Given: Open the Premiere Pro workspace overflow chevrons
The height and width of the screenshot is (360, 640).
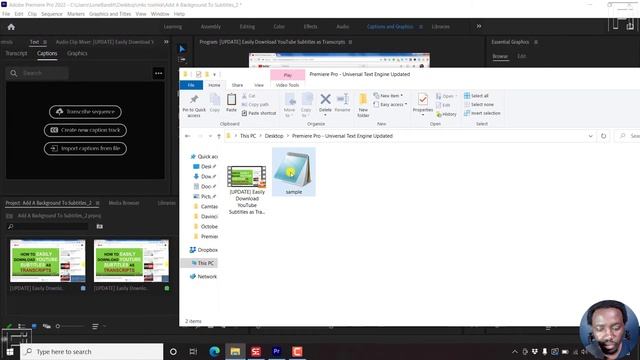Looking at the screenshot, I should [479, 27].
